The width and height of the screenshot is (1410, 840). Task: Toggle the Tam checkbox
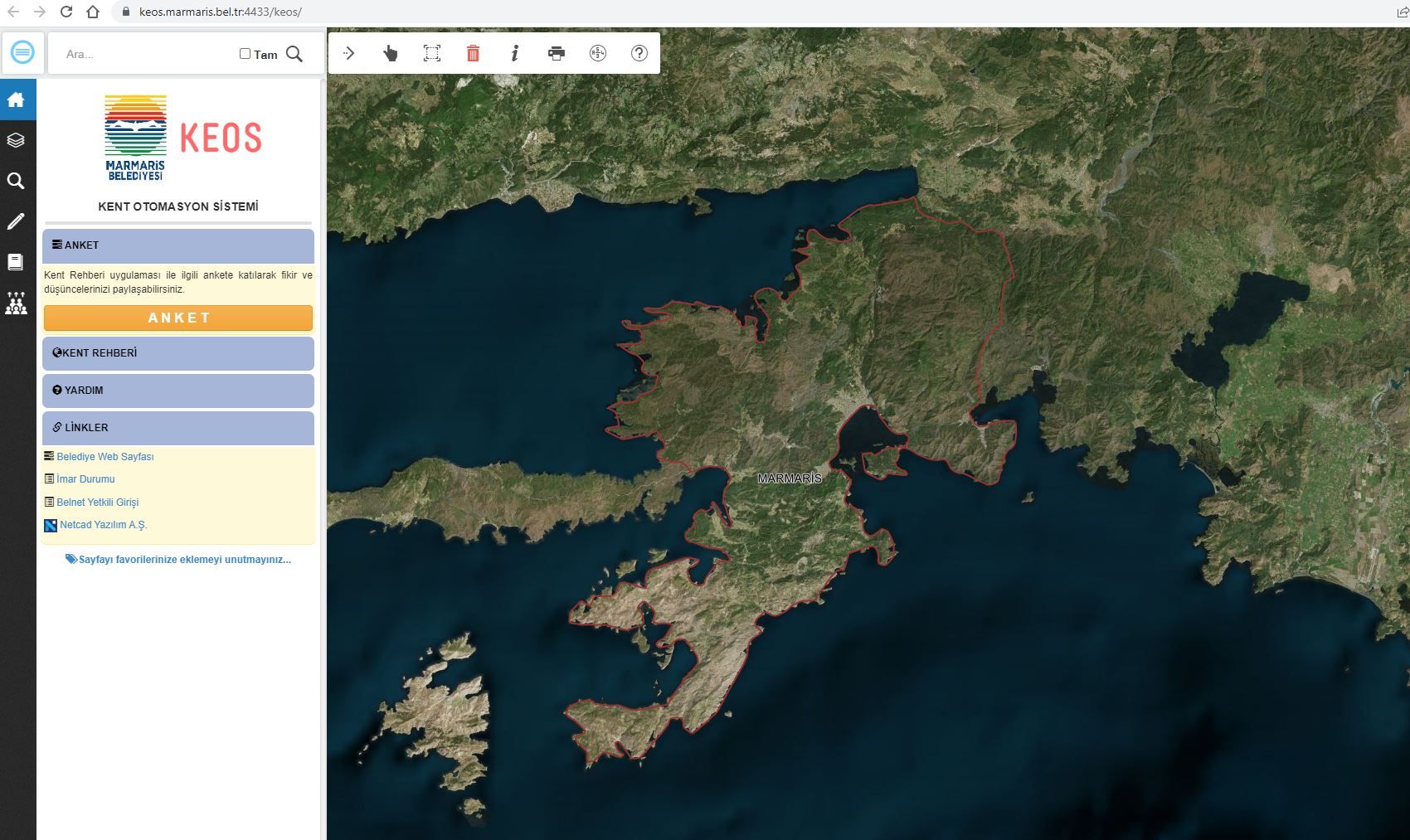(245, 54)
